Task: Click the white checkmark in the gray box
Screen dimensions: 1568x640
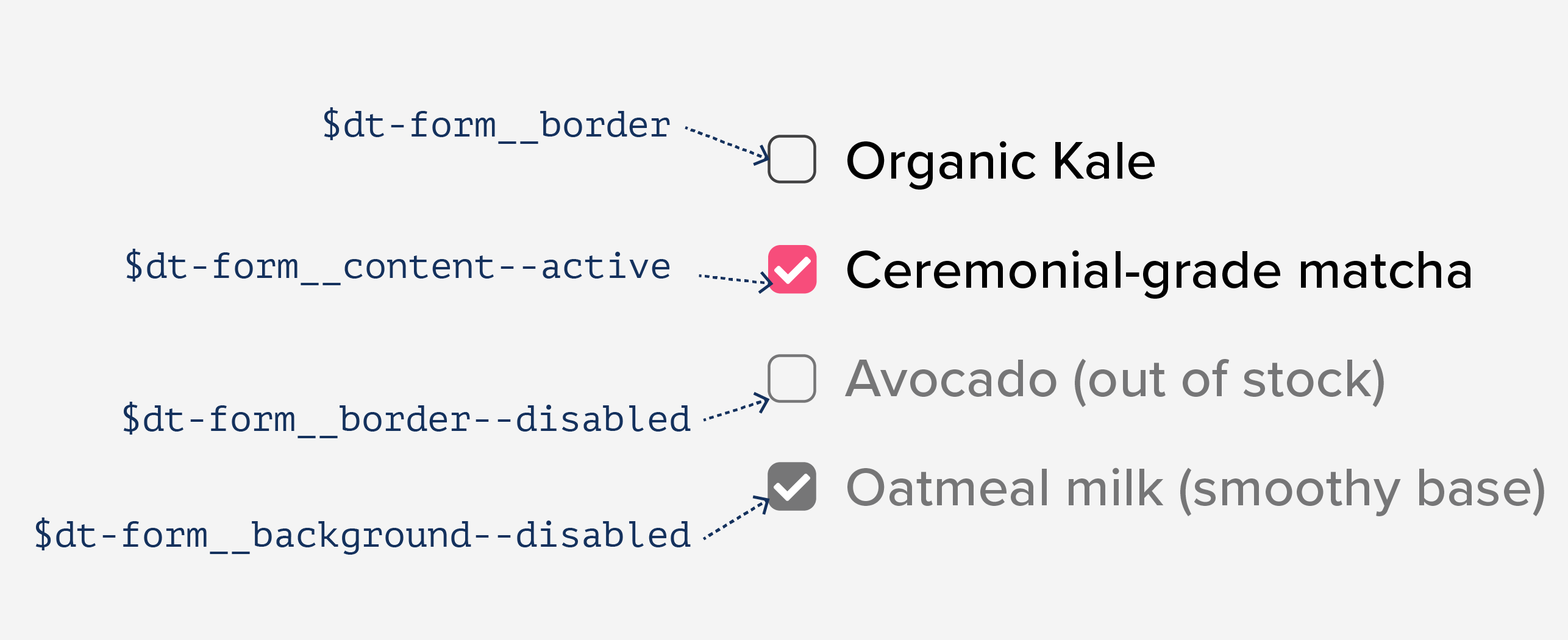Action: pyautogui.click(x=792, y=488)
